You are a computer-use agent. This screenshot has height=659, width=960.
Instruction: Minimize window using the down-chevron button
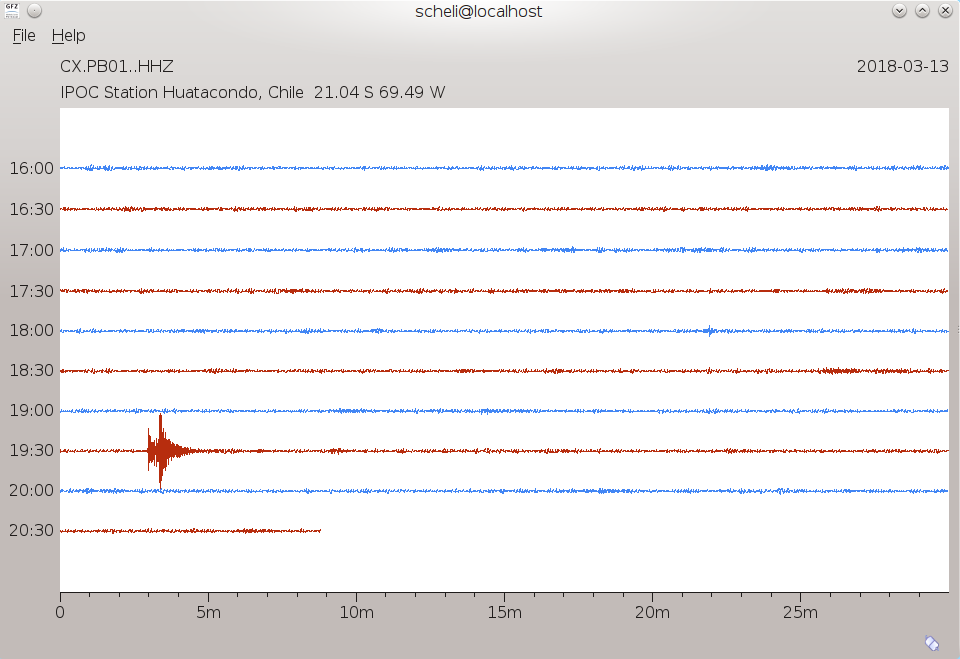[899, 11]
